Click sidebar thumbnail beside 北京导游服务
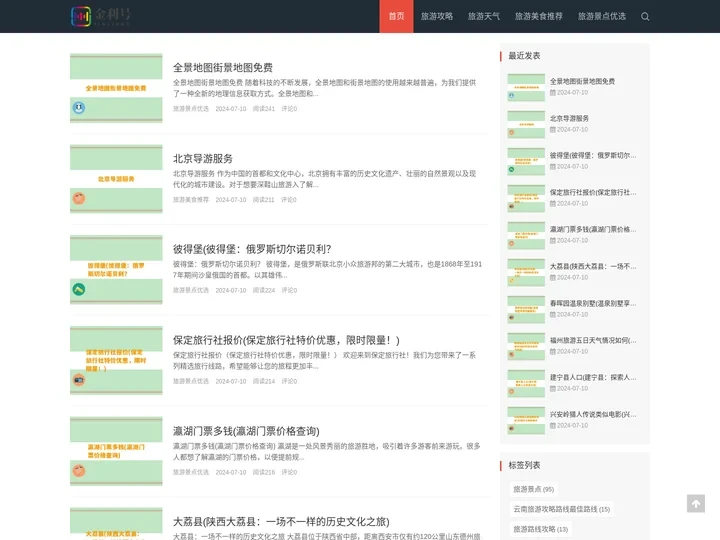The height and width of the screenshot is (540, 720). [x=526, y=124]
